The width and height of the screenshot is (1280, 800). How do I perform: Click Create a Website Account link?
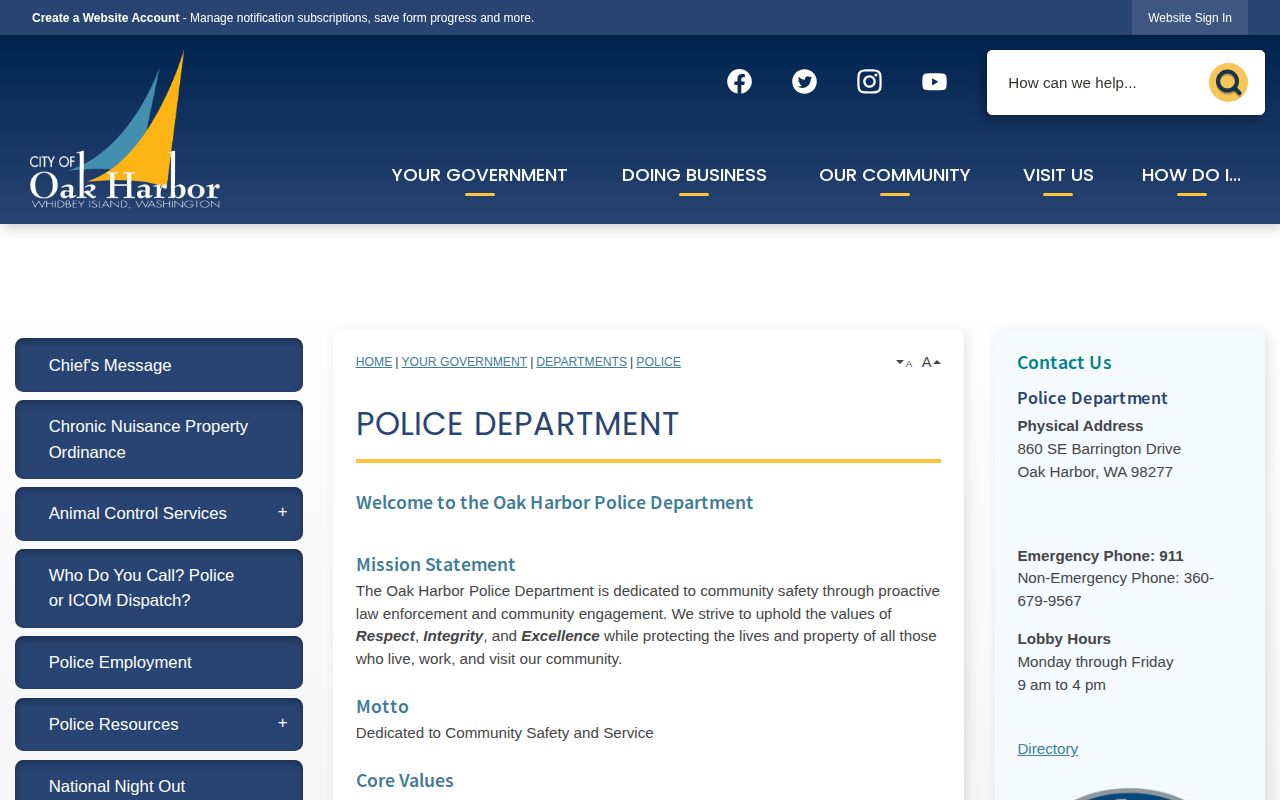pos(106,18)
